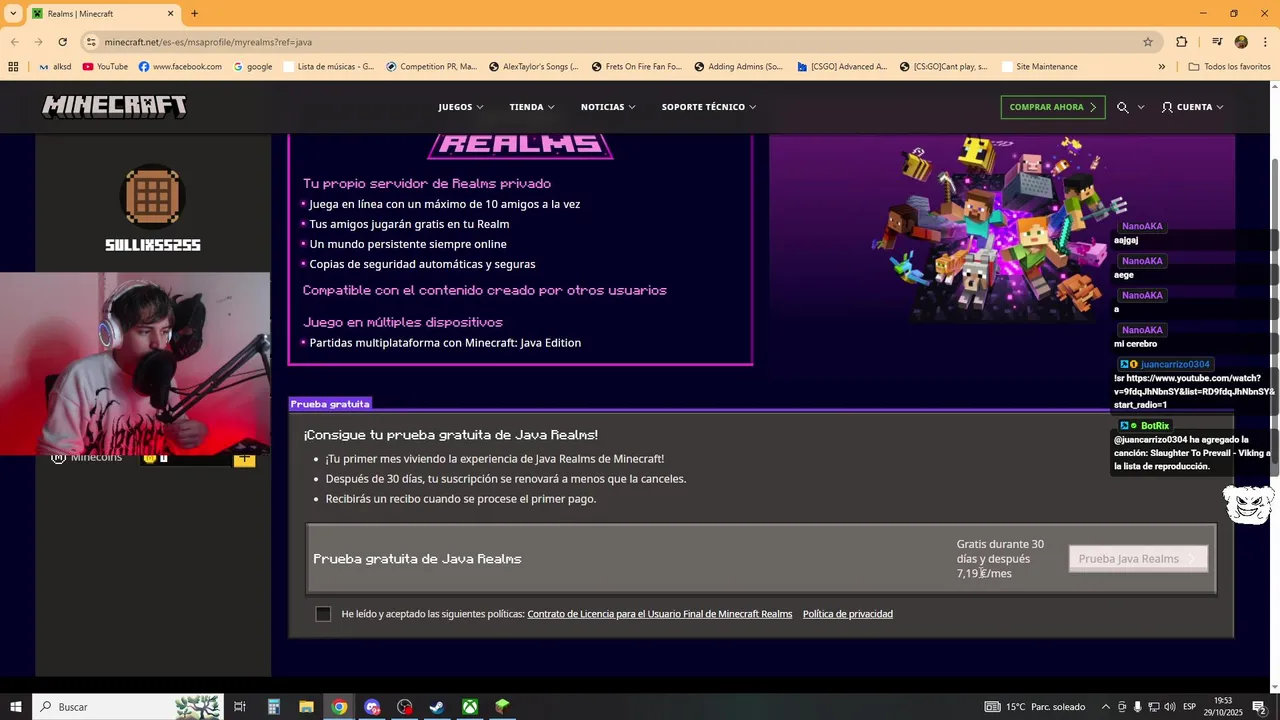1280x720 pixels.
Task: Click the SULLIX55255 username
Action: point(153,245)
